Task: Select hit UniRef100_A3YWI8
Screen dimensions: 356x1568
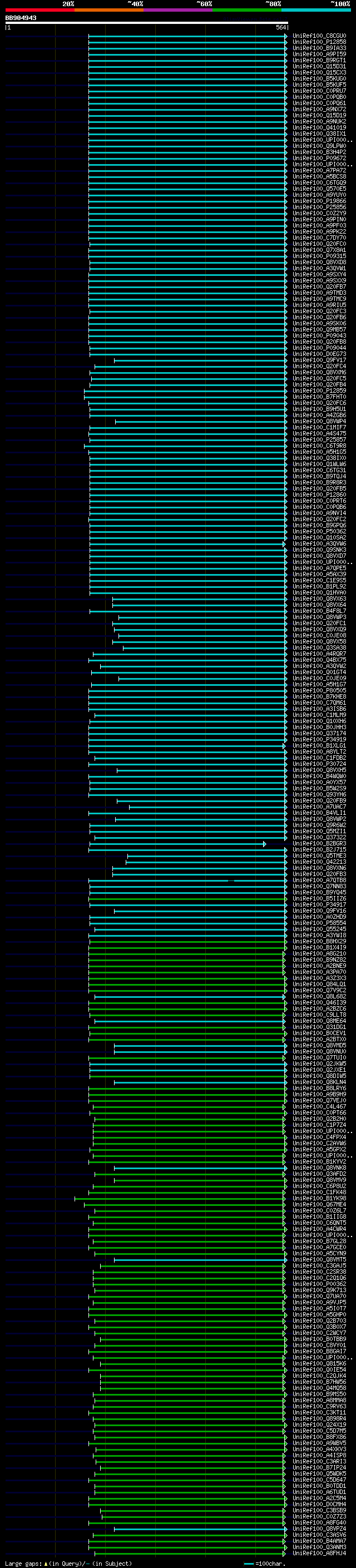Action: pyautogui.click(x=319, y=935)
